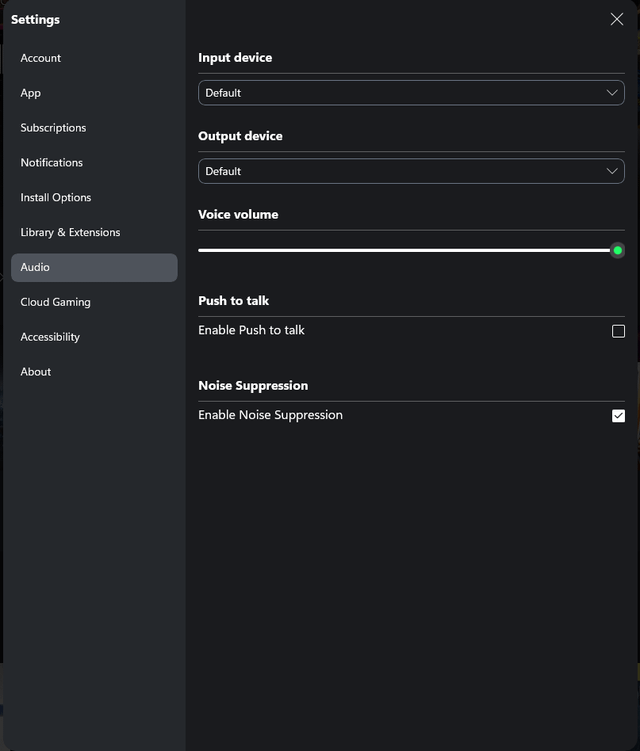Open the App settings section

(x=31, y=93)
